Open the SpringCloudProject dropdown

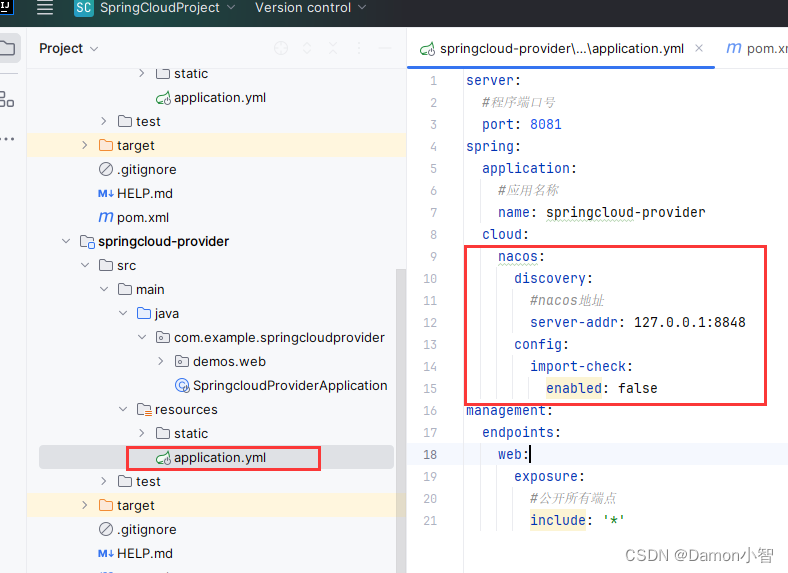coord(167,8)
